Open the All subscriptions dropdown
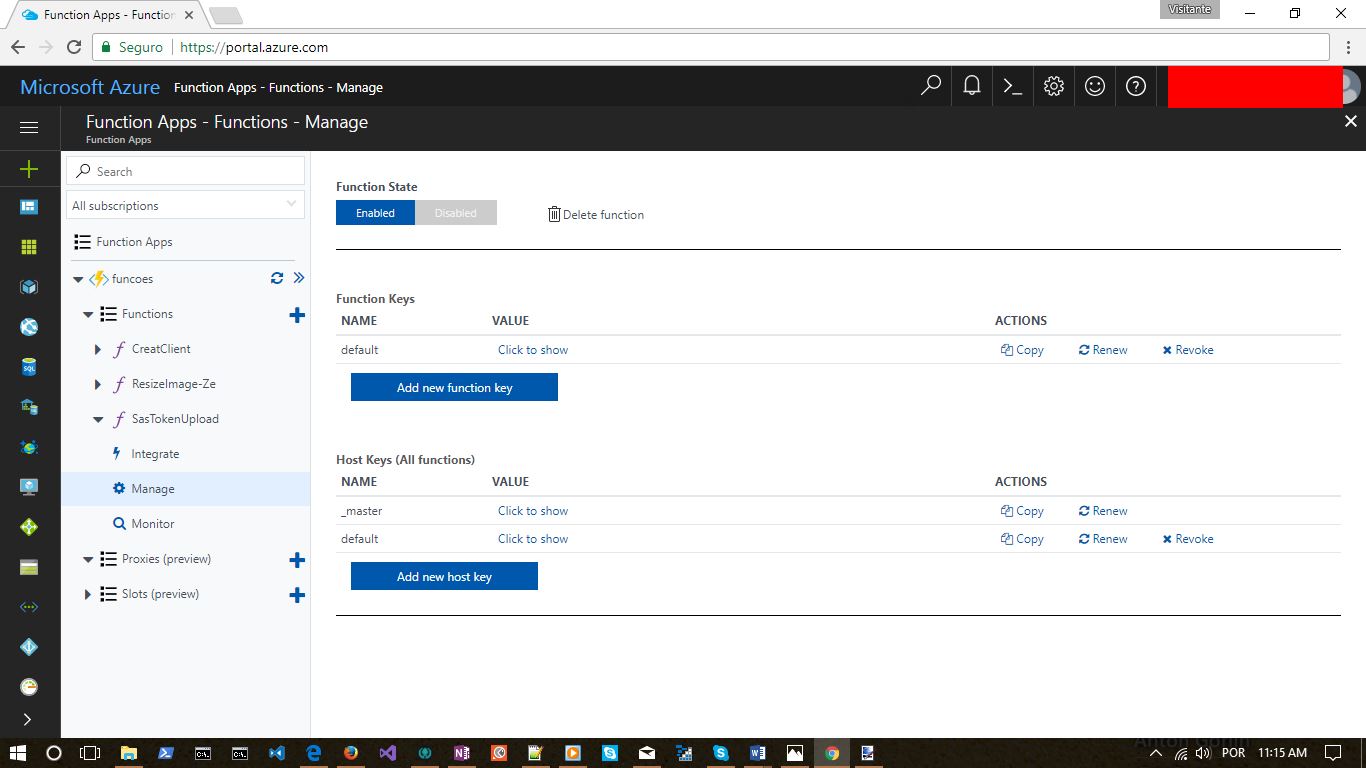 [185, 205]
